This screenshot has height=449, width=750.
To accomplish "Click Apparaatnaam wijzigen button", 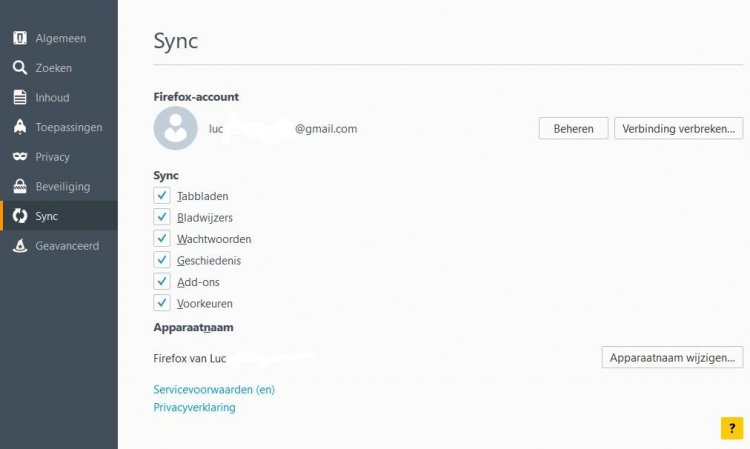I will pyautogui.click(x=673, y=357).
